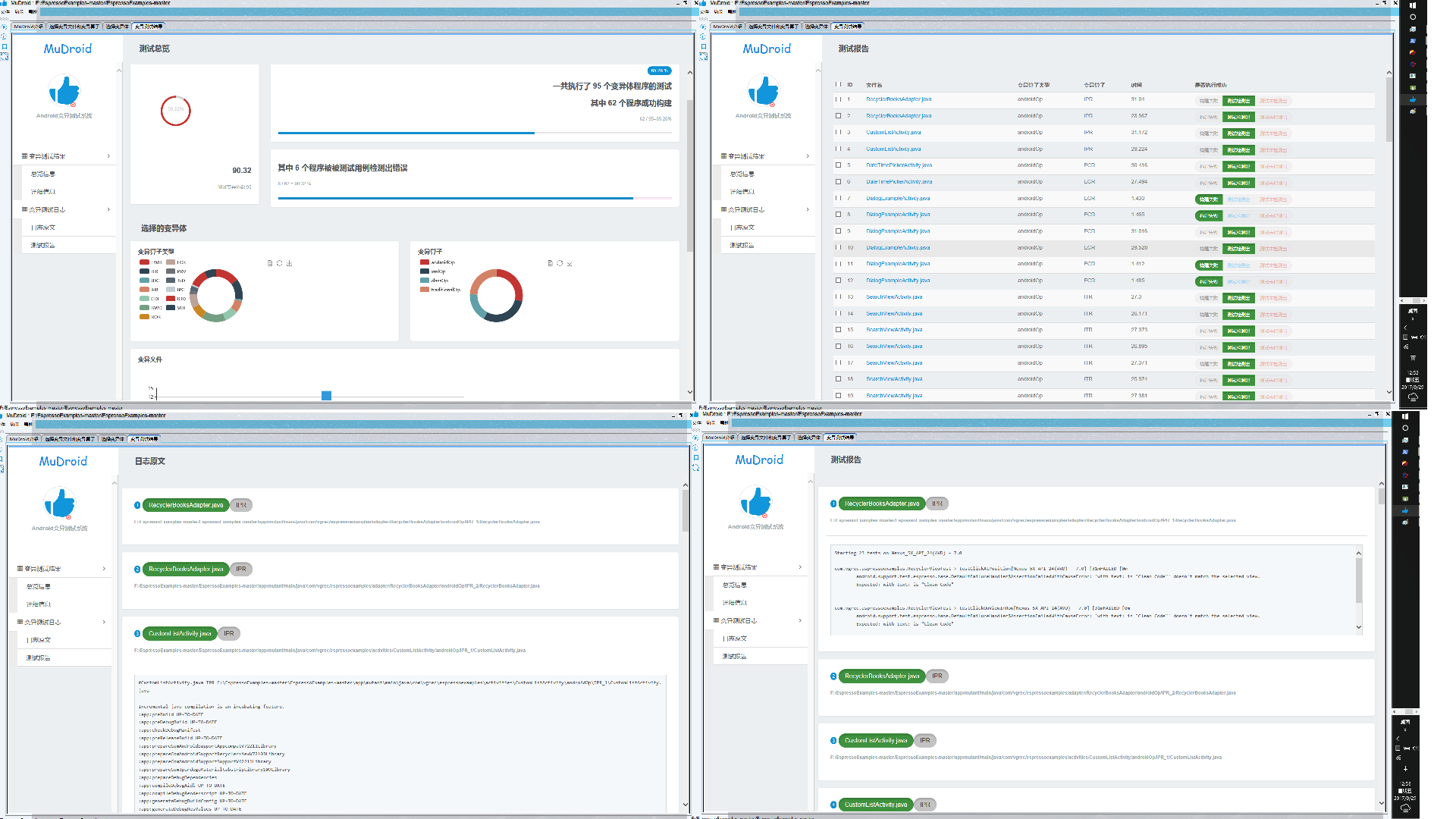
Task: Check the checkbox for row 5, DateTimePickerActivity.java
Action: (x=838, y=165)
